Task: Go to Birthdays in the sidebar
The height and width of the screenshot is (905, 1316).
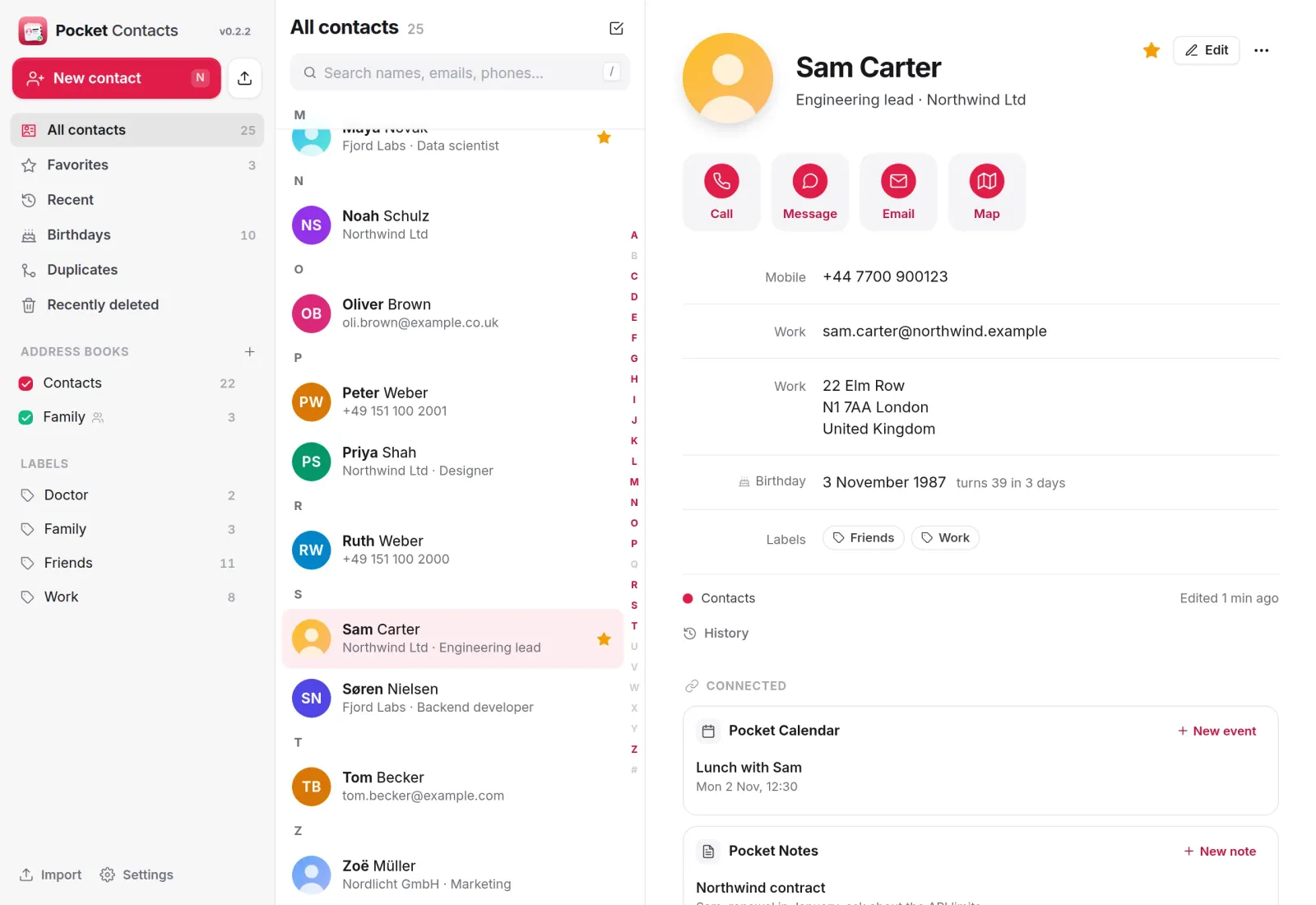Action: point(137,234)
